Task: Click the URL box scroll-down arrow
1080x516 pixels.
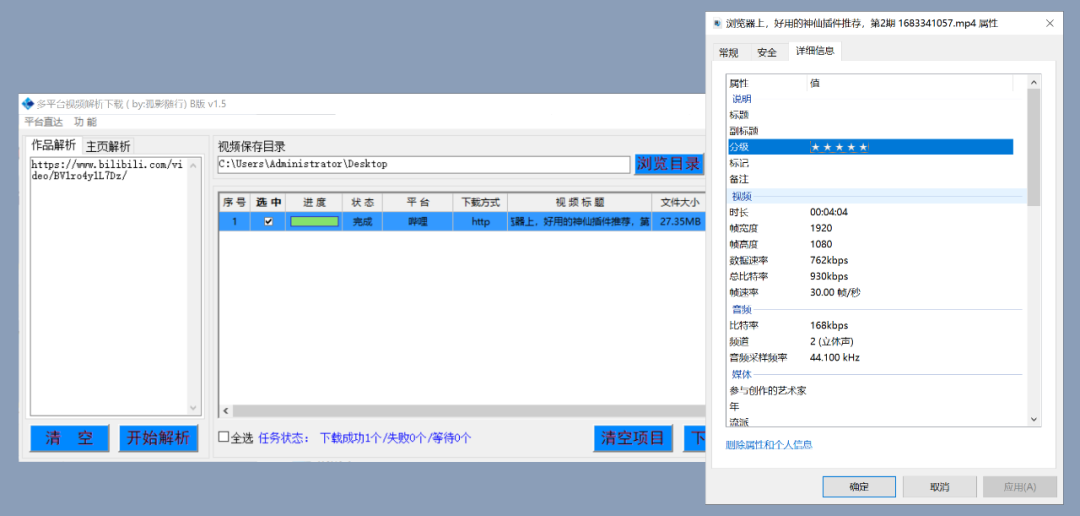Action: [193, 408]
